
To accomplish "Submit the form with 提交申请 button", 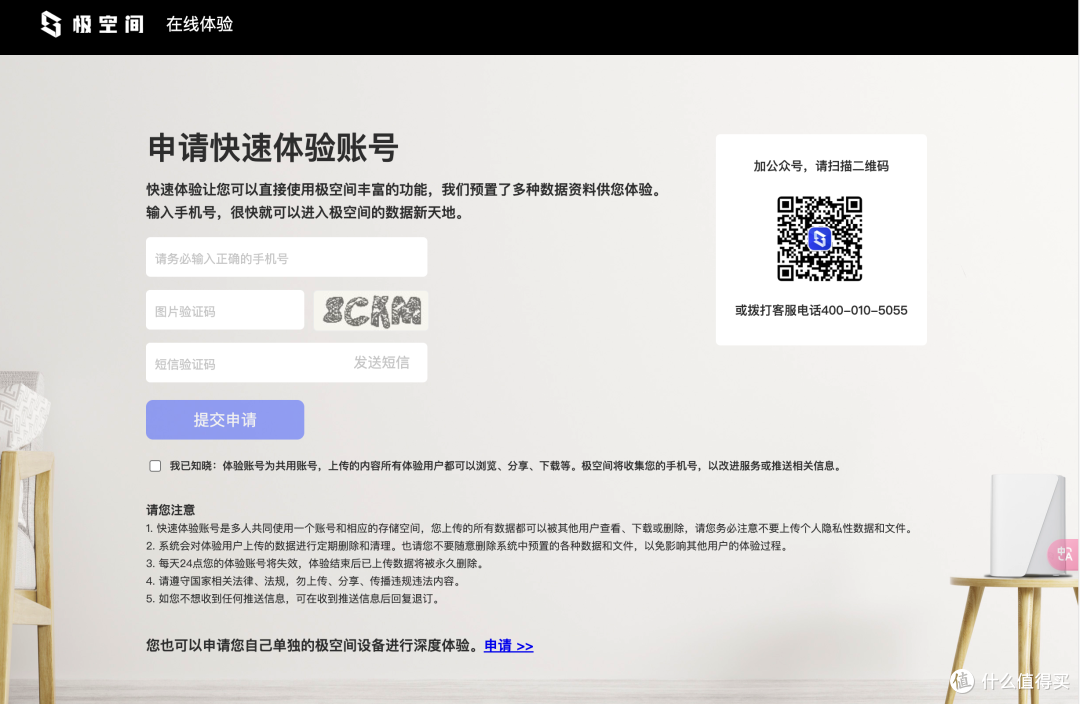I will click(x=225, y=420).
